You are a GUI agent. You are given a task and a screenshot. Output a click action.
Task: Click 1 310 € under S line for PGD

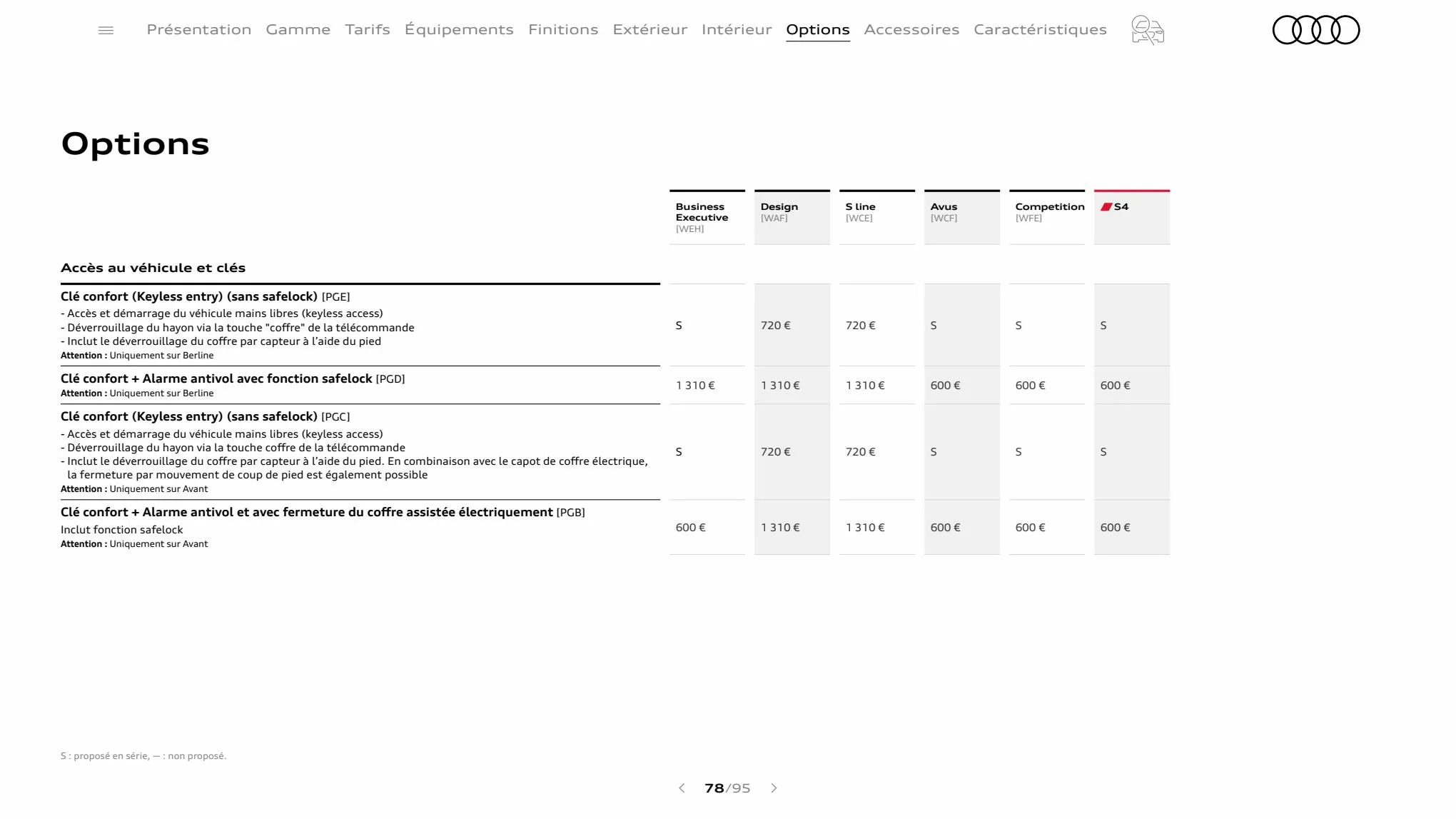click(x=865, y=386)
